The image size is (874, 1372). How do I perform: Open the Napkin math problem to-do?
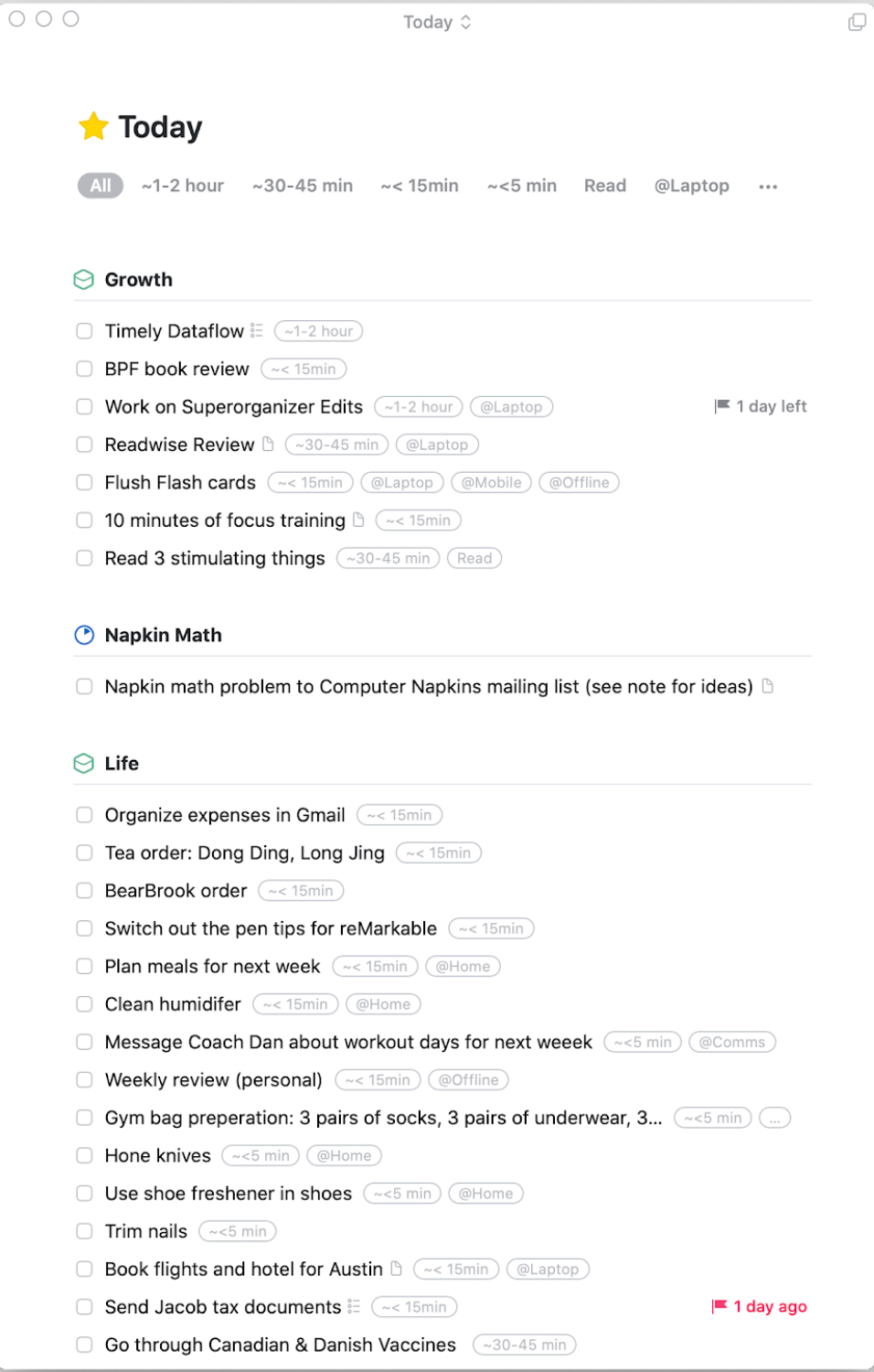coord(428,687)
